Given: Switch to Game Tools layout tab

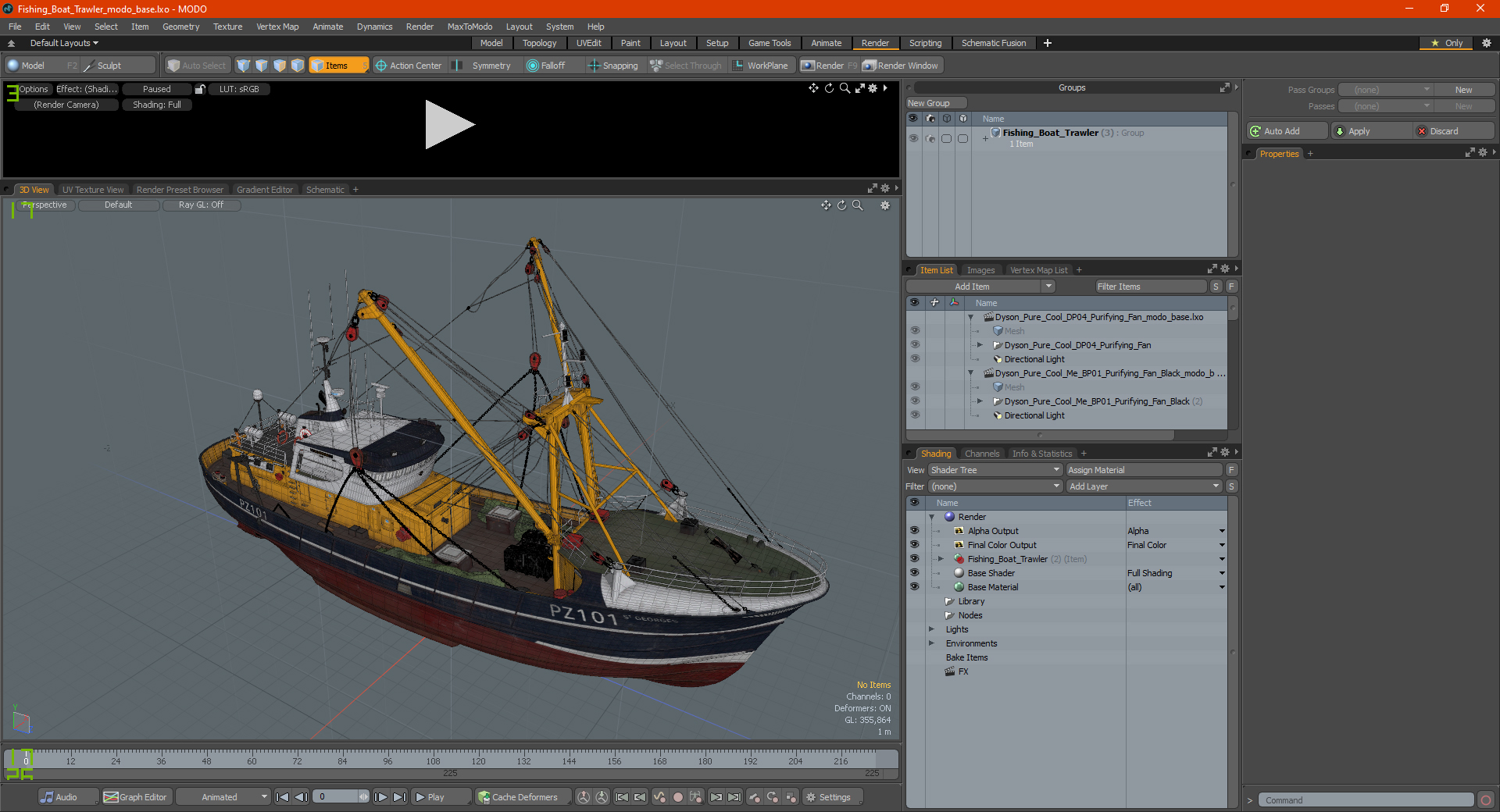Looking at the screenshot, I should tap(769, 43).
